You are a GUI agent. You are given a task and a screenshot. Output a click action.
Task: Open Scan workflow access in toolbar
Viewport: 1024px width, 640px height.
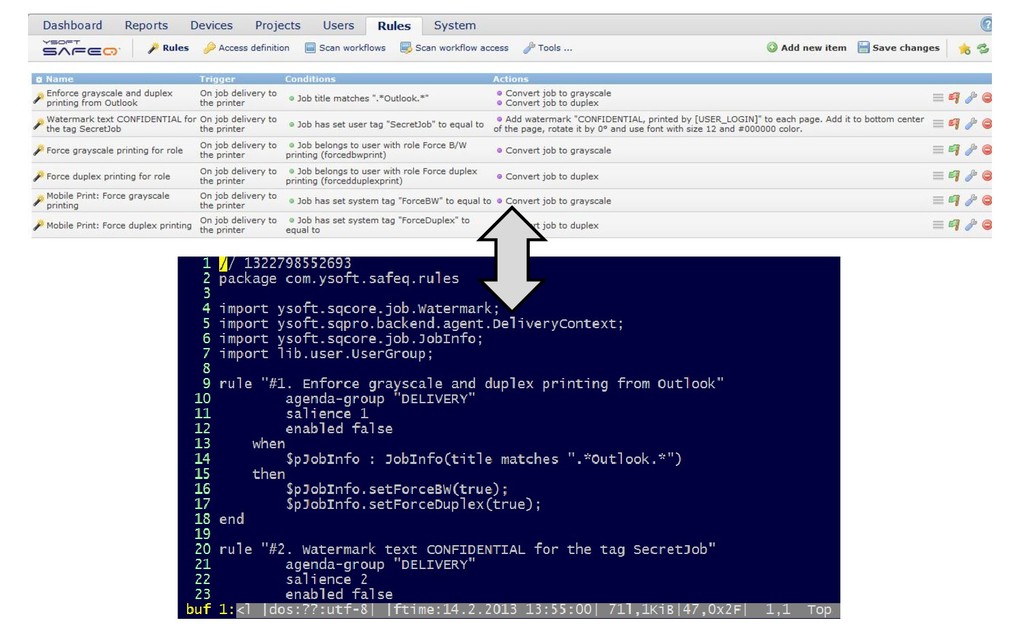pos(455,48)
